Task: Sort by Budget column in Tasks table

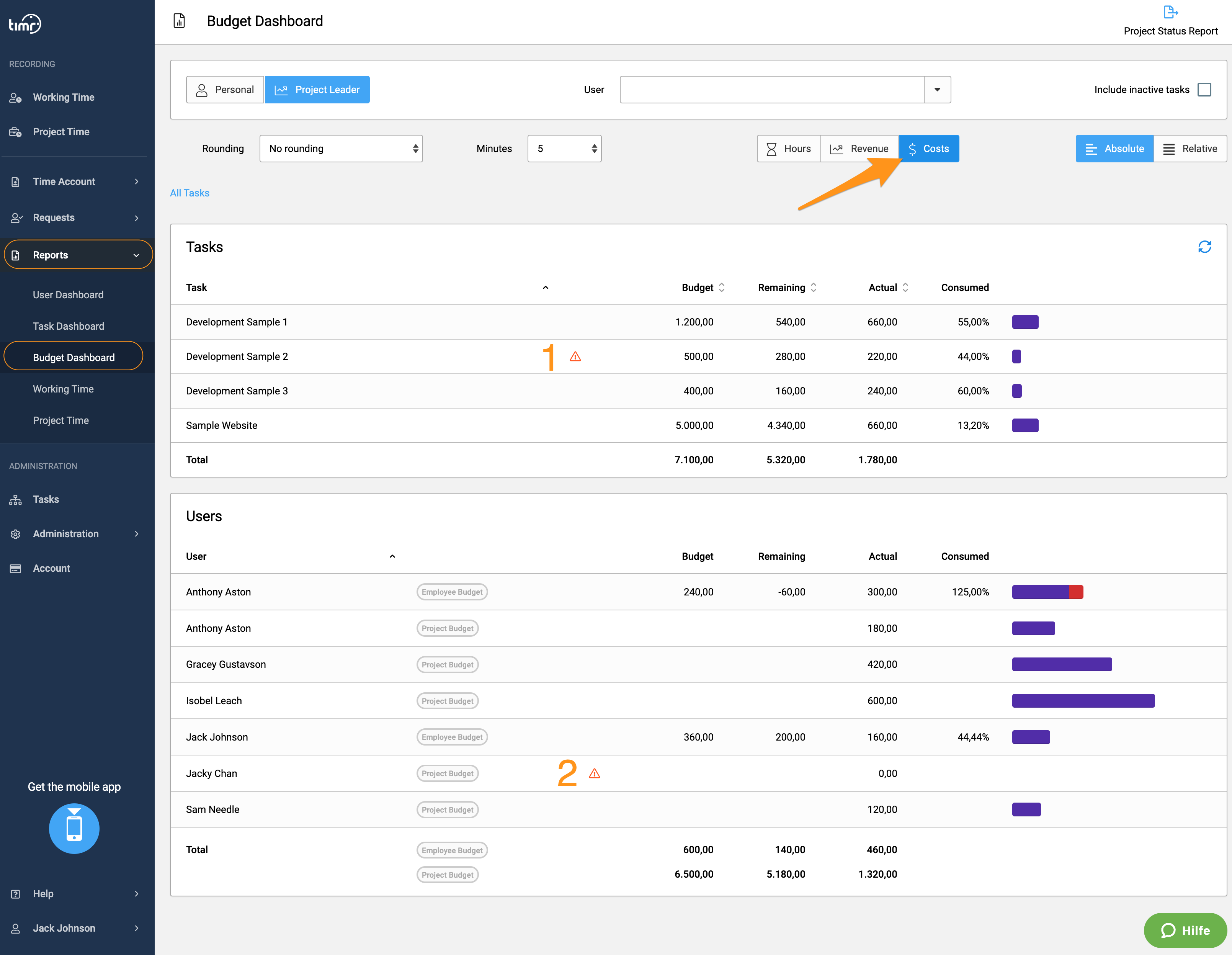Action: [721, 288]
